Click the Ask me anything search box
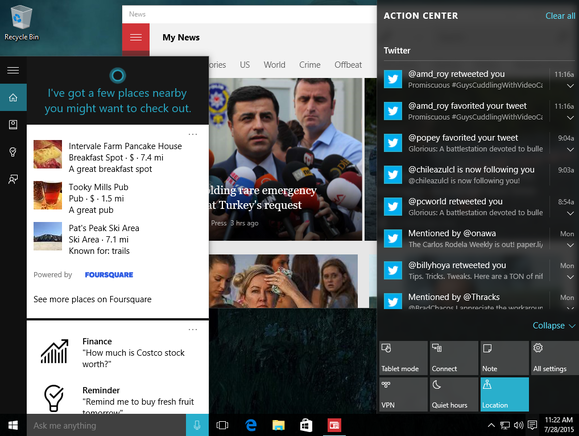Screen dimensions: 579x436 point(106,425)
